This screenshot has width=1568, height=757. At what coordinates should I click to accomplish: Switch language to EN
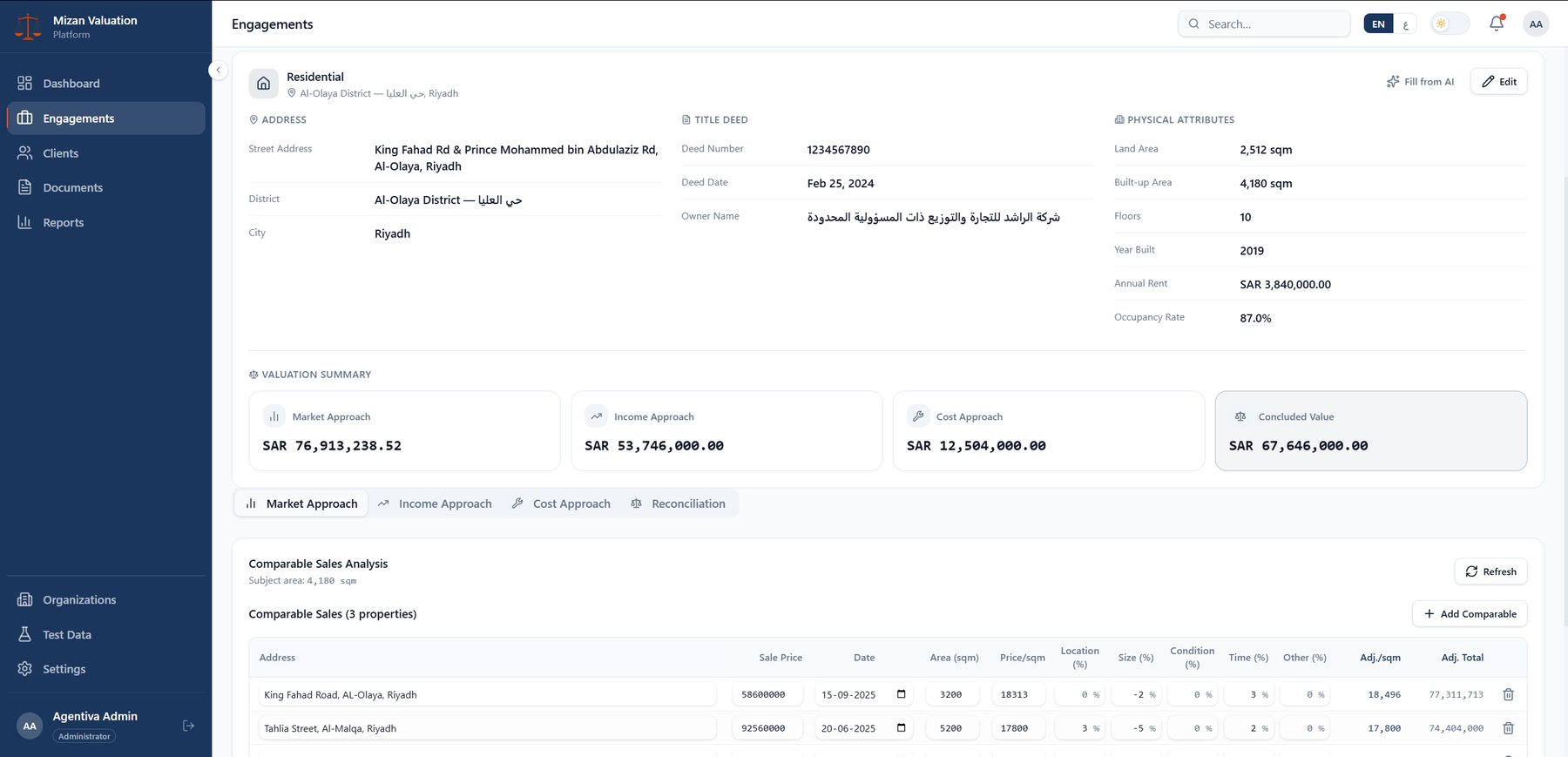point(1378,24)
